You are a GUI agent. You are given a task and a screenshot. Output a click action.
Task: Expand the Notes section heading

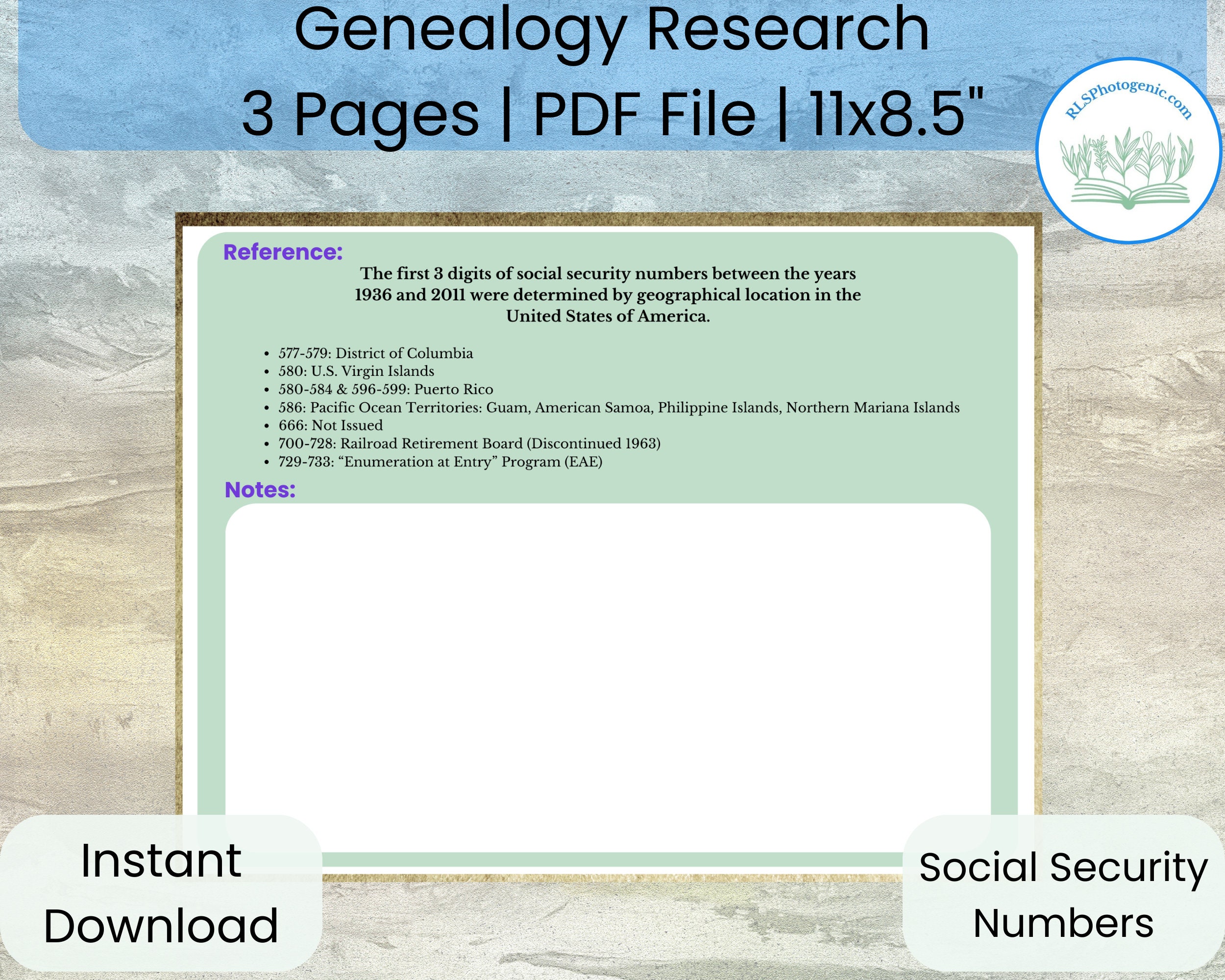(260, 490)
